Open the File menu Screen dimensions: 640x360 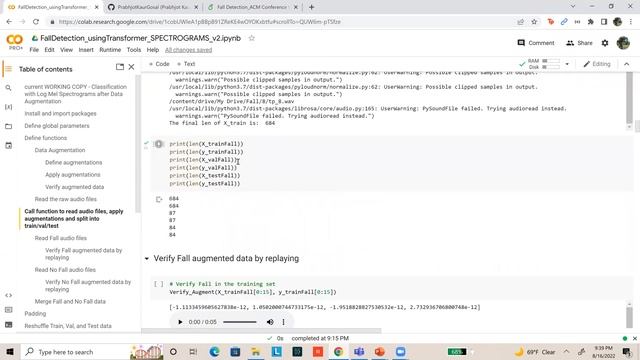34,50
